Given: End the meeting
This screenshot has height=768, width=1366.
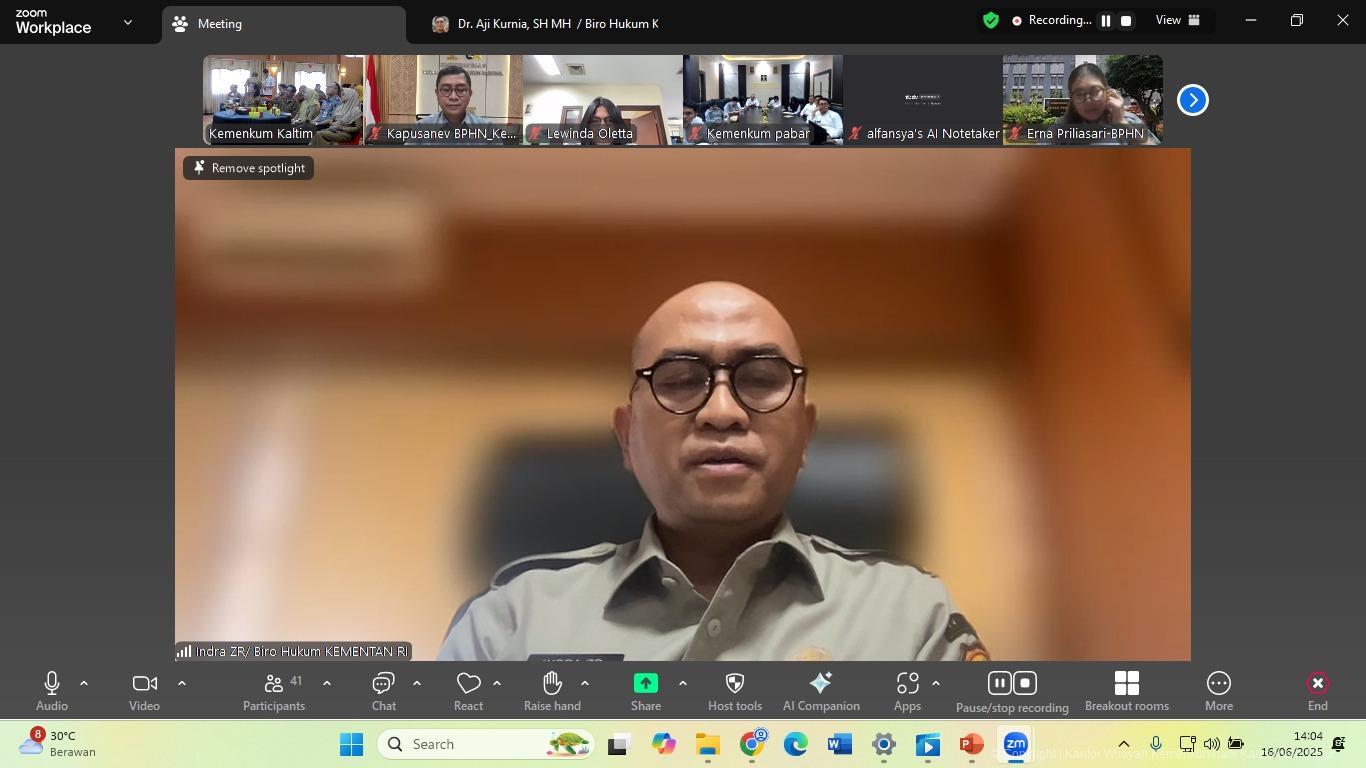Looking at the screenshot, I should (1317, 691).
